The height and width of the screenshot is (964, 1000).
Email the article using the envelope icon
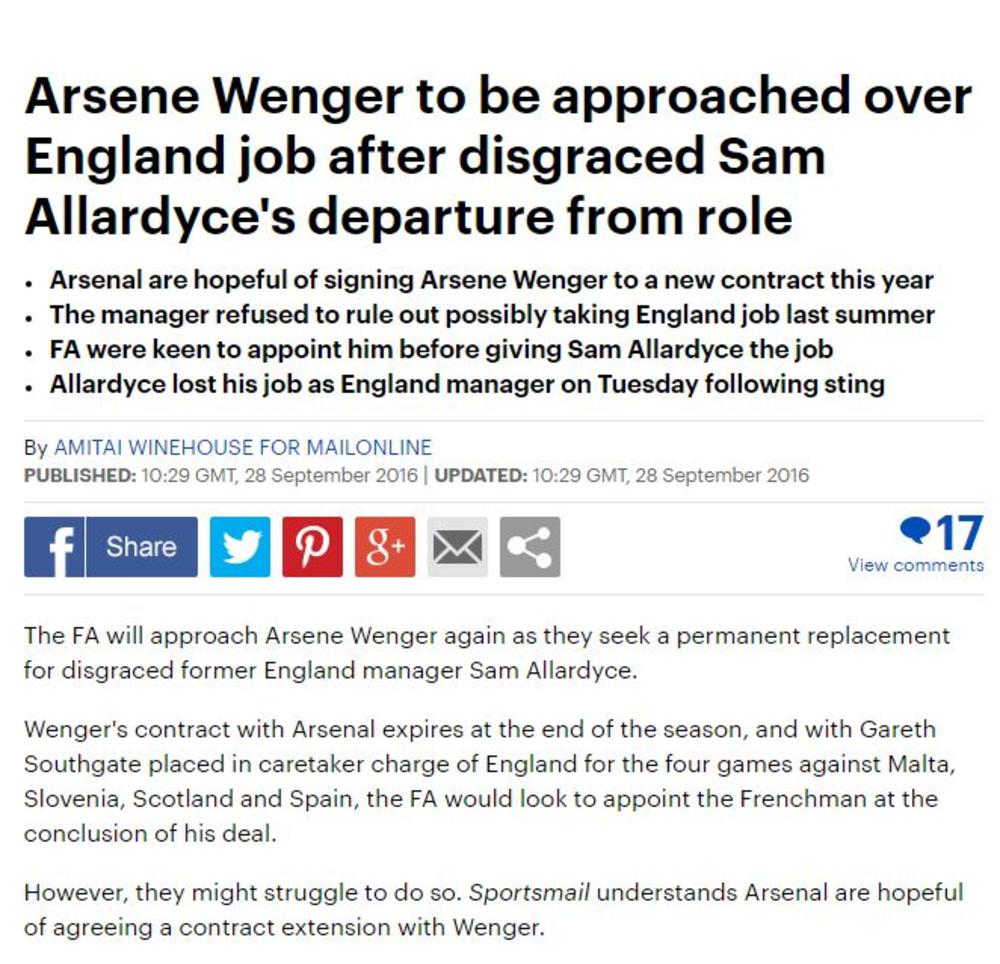pos(457,547)
